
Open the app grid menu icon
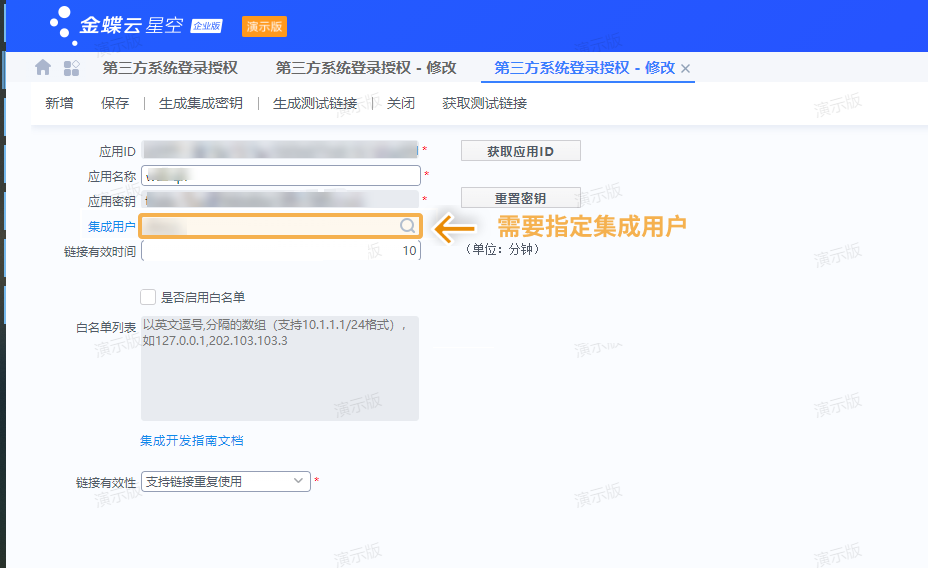(x=71, y=68)
